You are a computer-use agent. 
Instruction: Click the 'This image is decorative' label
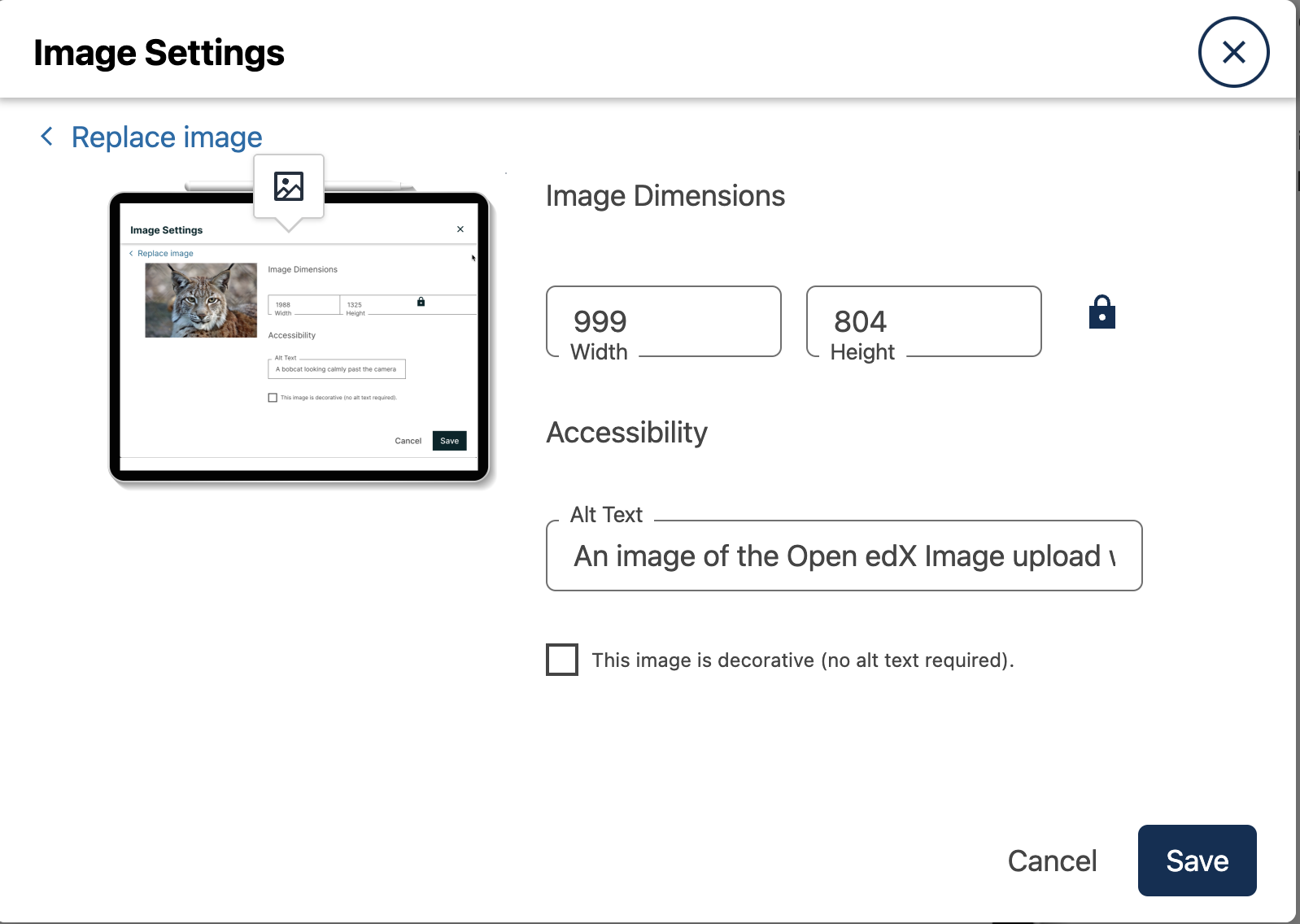802,660
